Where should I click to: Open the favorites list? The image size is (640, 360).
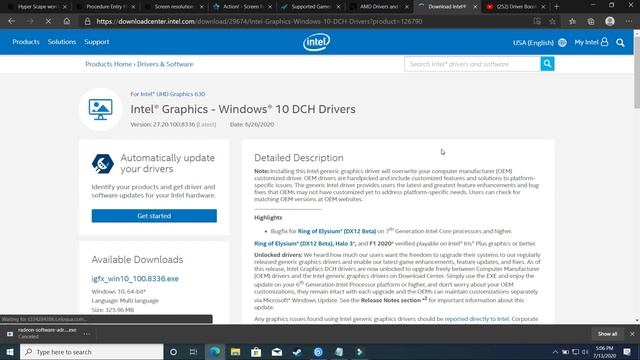pyautogui.click(x=572, y=21)
